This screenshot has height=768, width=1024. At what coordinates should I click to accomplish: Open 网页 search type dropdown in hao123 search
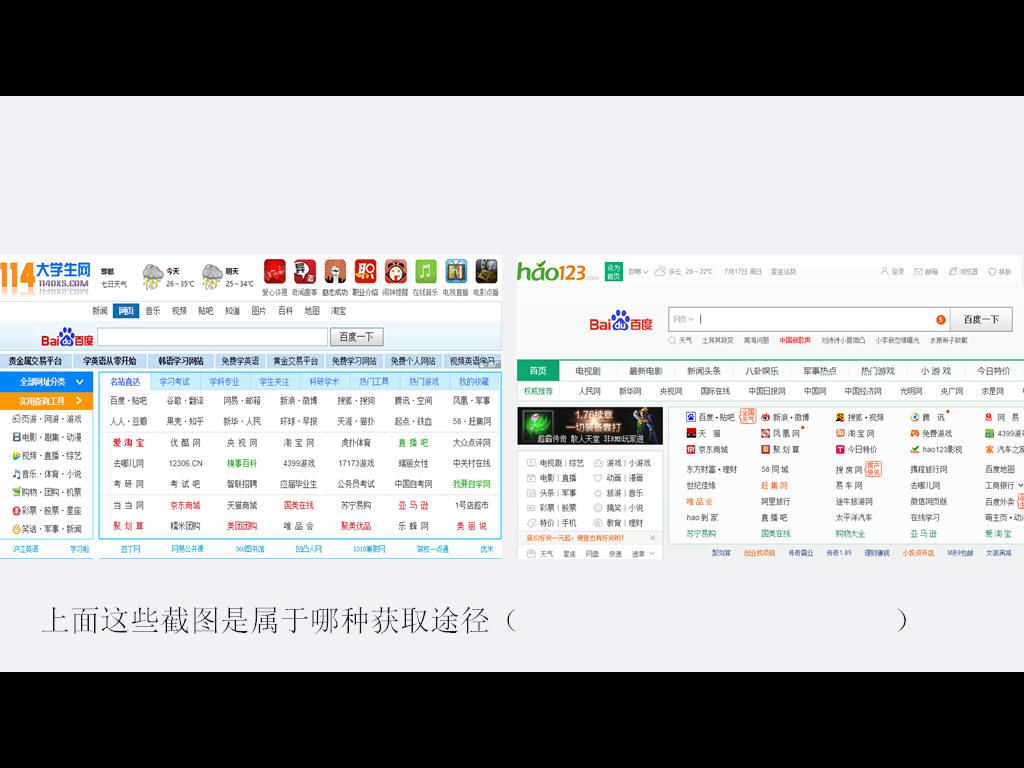tap(683, 319)
